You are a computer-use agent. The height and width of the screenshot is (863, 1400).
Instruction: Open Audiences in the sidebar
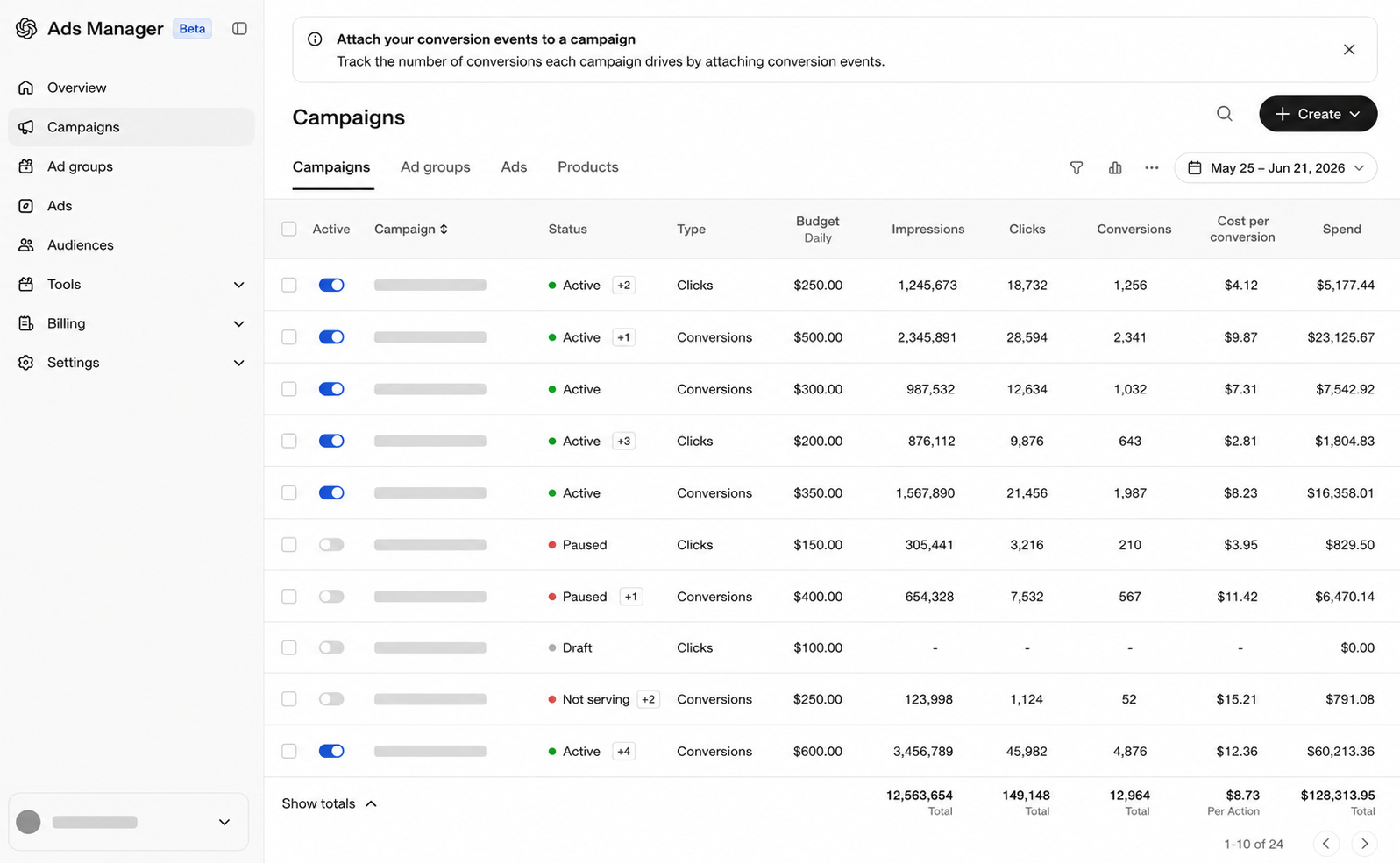click(131, 245)
